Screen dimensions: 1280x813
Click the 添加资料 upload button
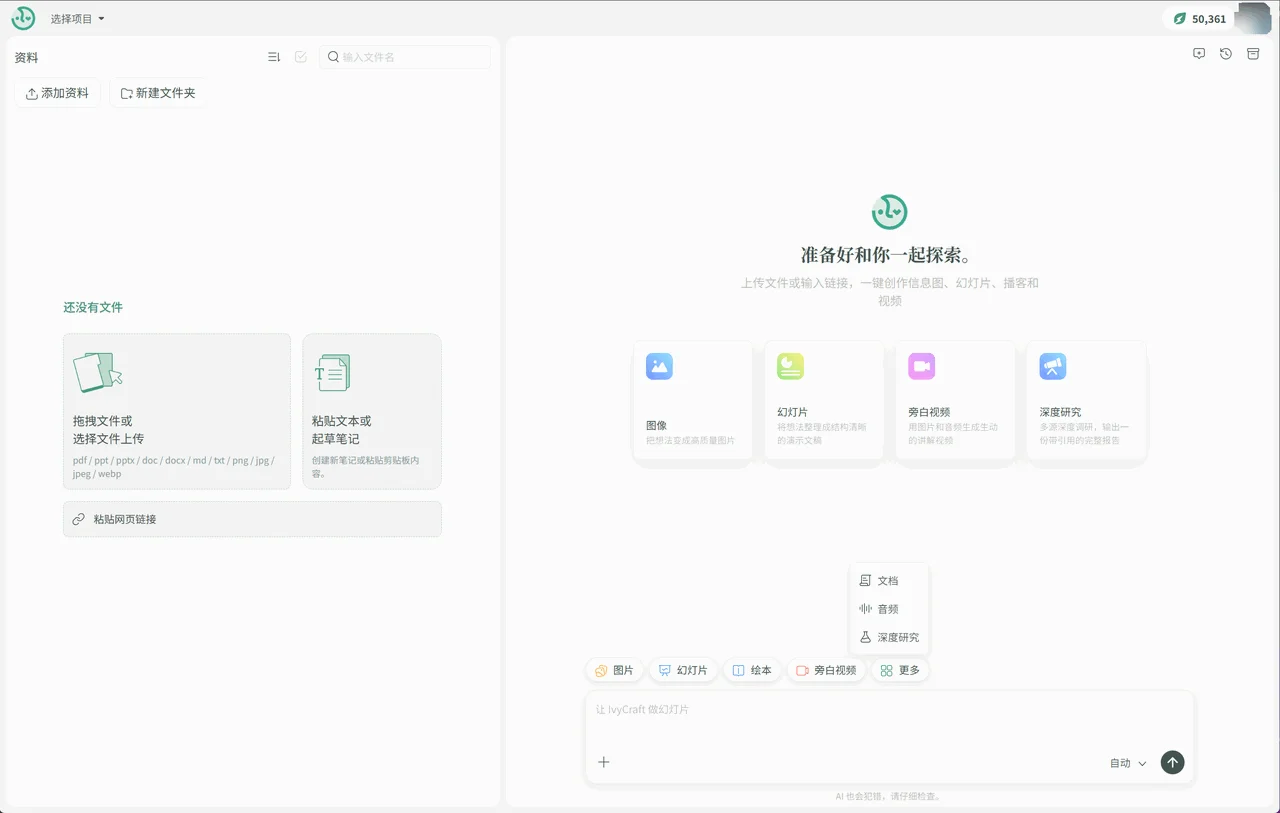[57, 93]
